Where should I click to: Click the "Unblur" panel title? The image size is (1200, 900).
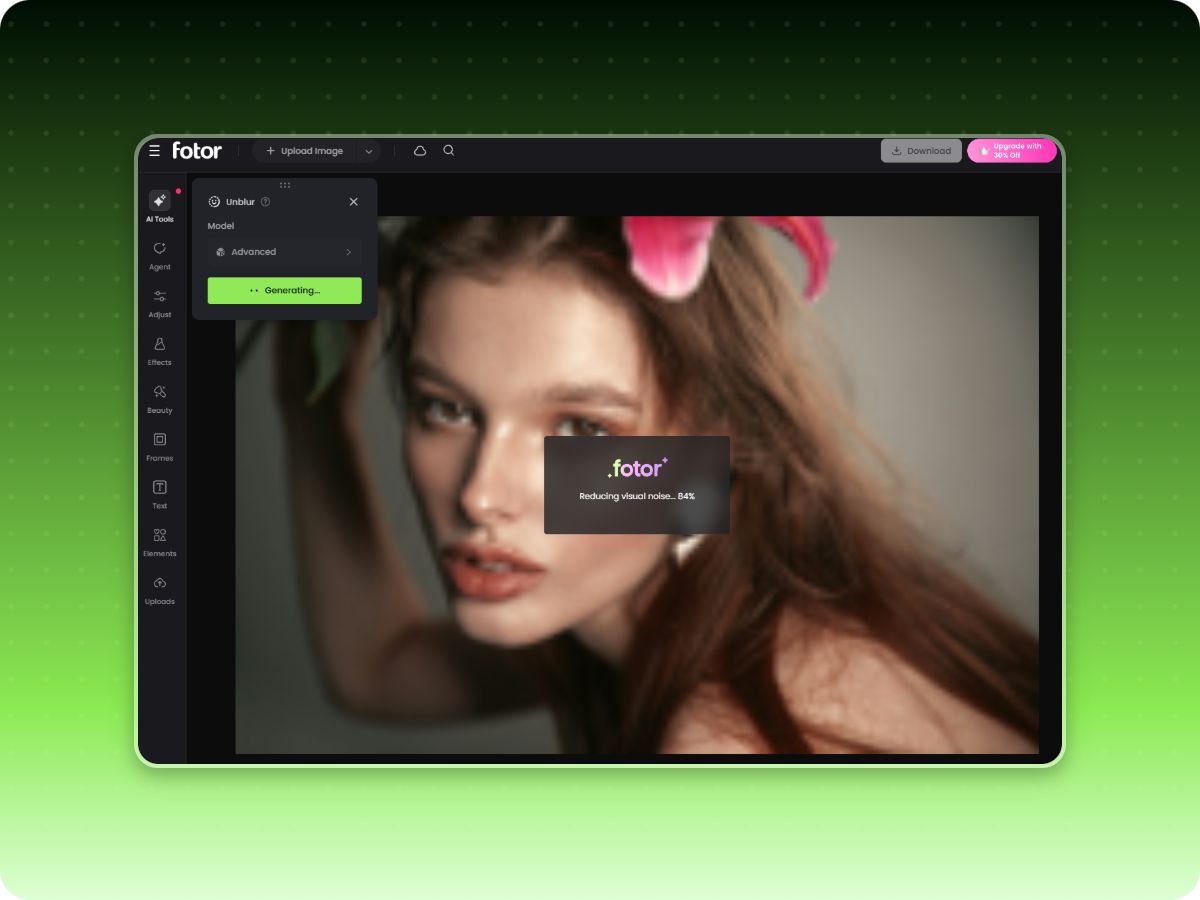coord(240,202)
